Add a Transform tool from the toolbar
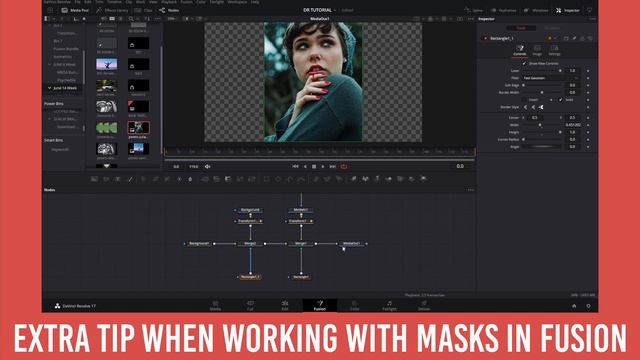Viewport: 640px width, 360px height. [x=252, y=179]
